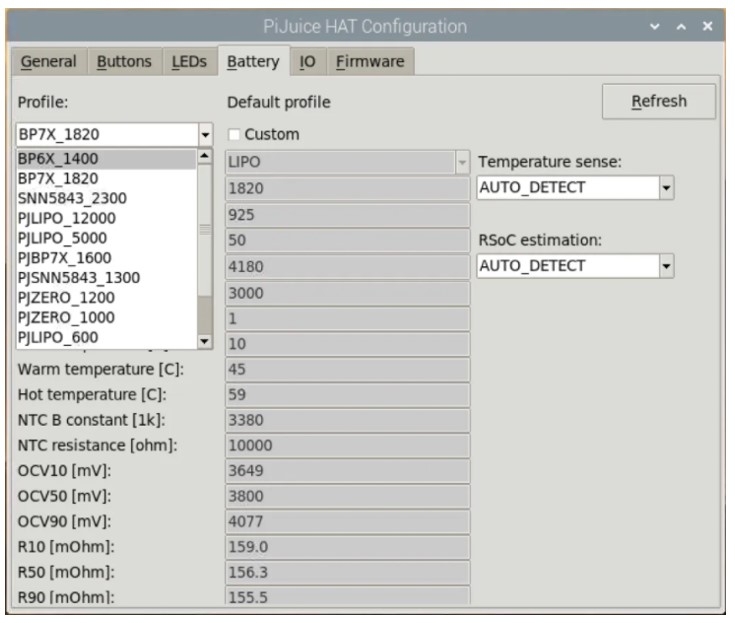The height and width of the screenshot is (623, 735).
Task: Click the R50 value field
Action: click(x=347, y=572)
